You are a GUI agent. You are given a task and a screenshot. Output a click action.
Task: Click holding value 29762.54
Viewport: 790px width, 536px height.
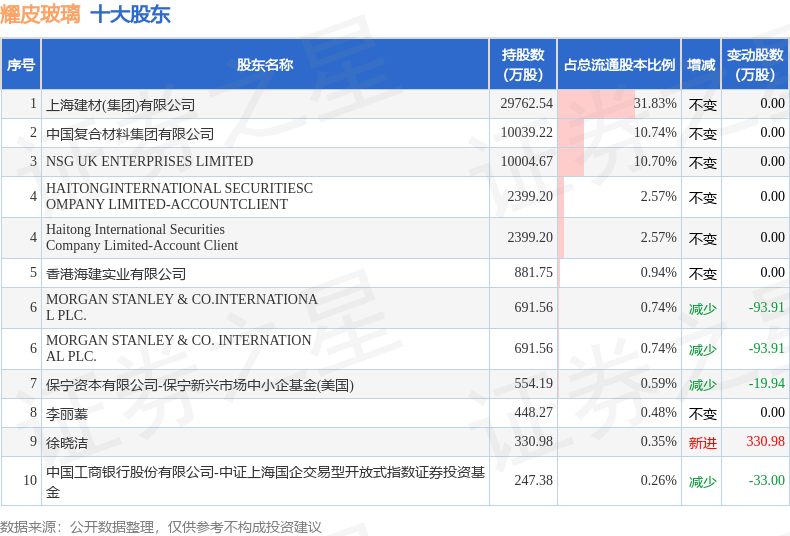(526, 103)
